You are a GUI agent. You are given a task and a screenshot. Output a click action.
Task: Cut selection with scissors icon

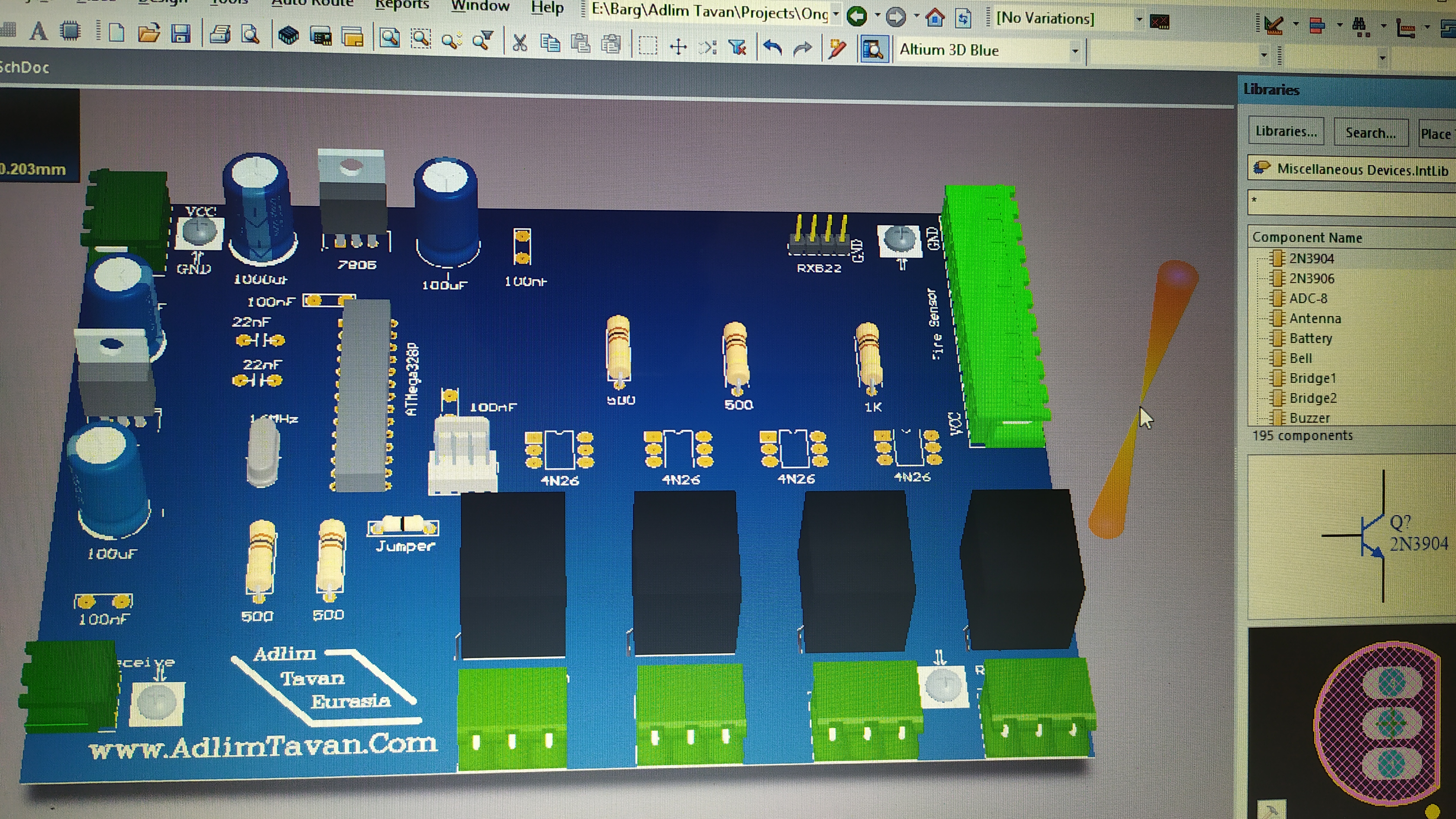(519, 42)
